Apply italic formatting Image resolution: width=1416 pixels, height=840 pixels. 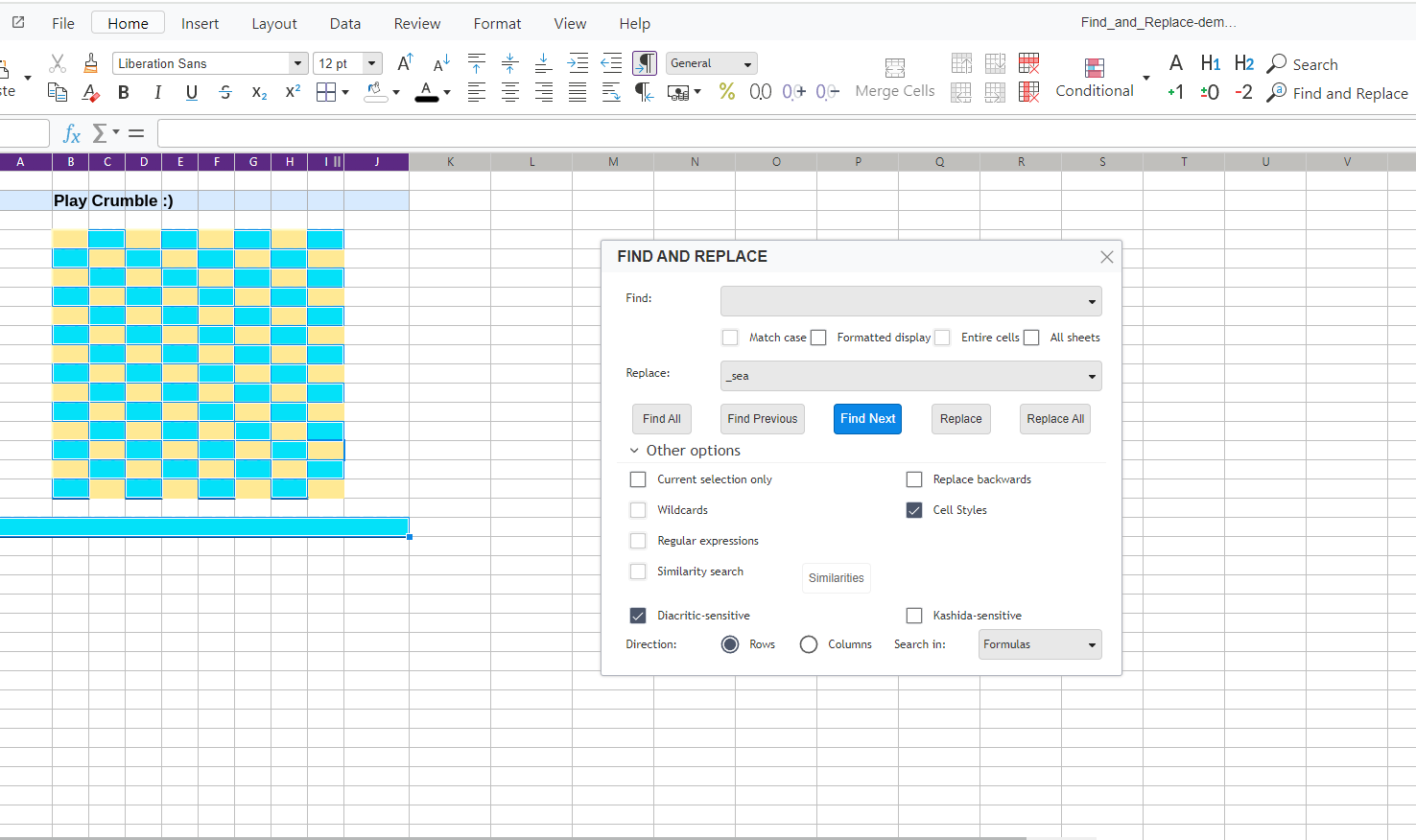point(157,92)
